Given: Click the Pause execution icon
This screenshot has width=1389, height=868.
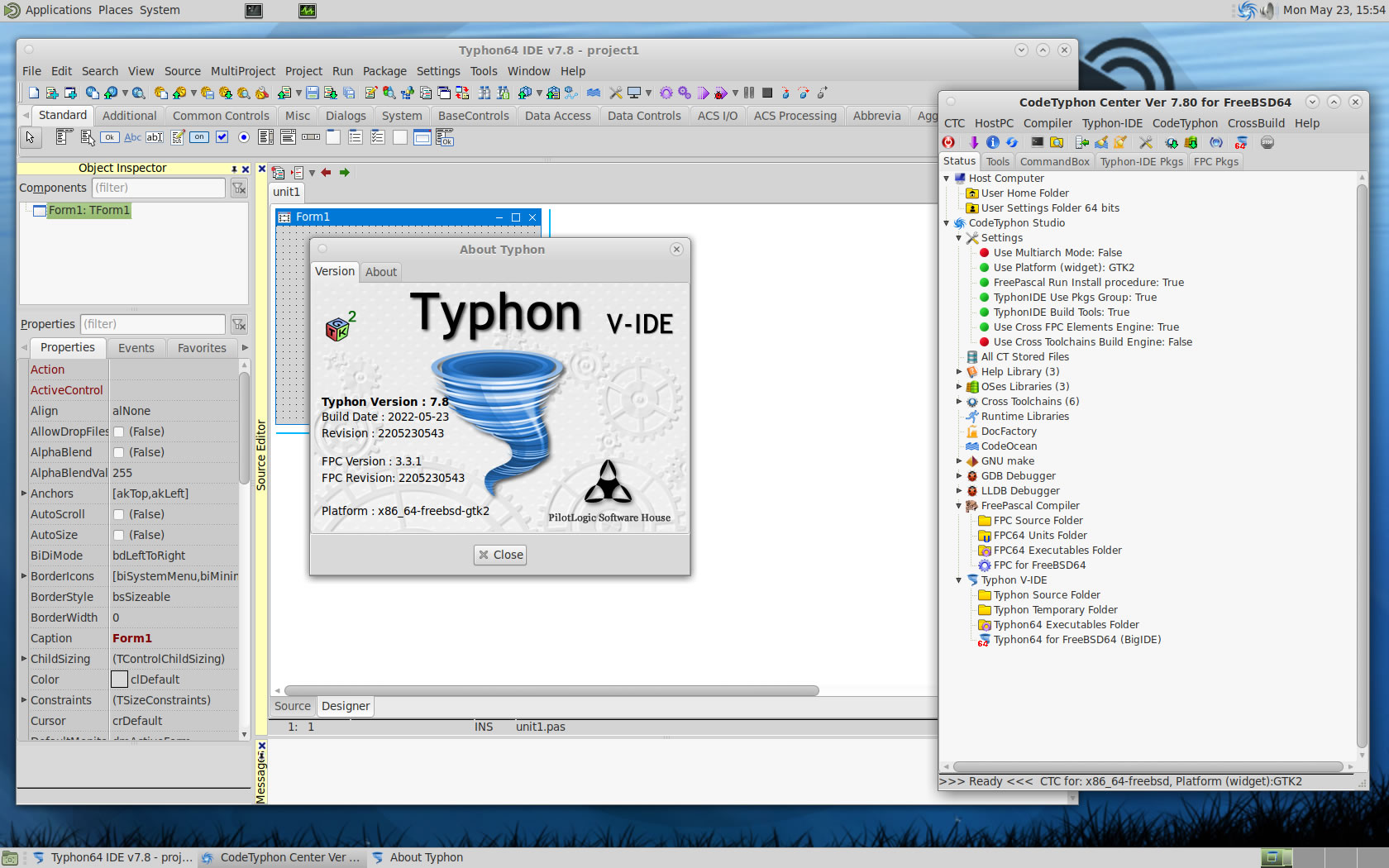Looking at the screenshot, I should 749,93.
